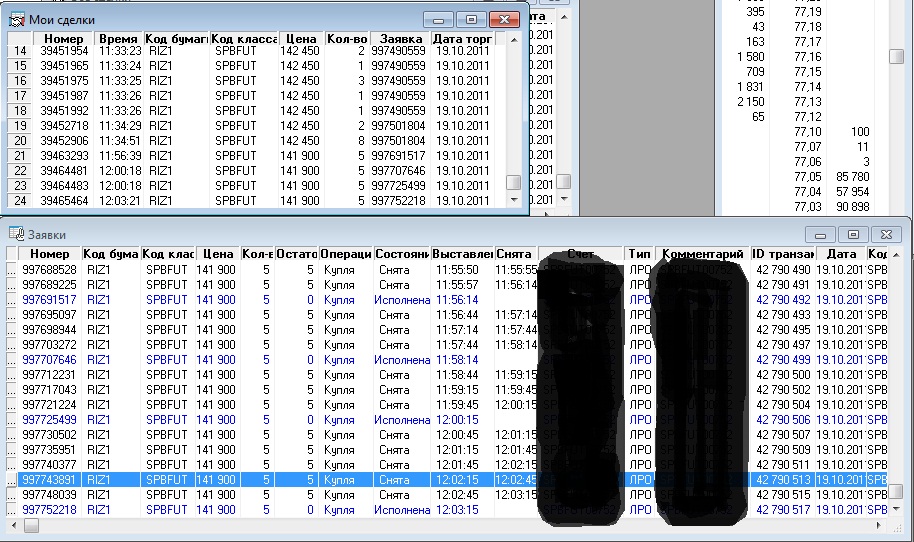Maximize the Мои сделки window
The height and width of the screenshot is (542, 914).
[470, 19]
